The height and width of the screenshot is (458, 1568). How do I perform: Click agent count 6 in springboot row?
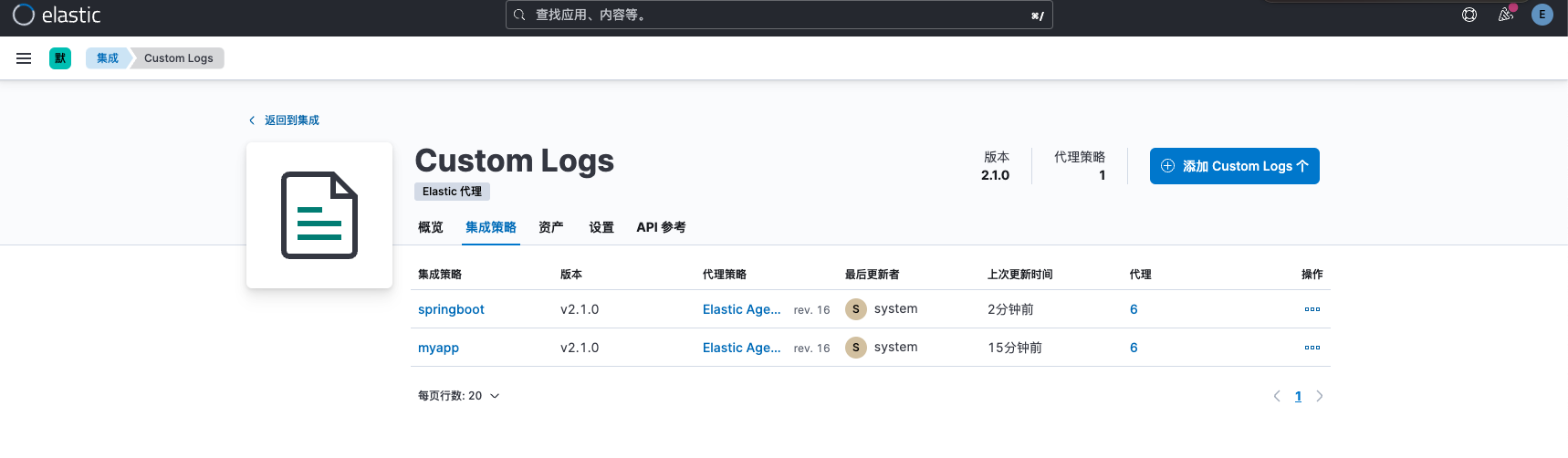(x=1134, y=309)
